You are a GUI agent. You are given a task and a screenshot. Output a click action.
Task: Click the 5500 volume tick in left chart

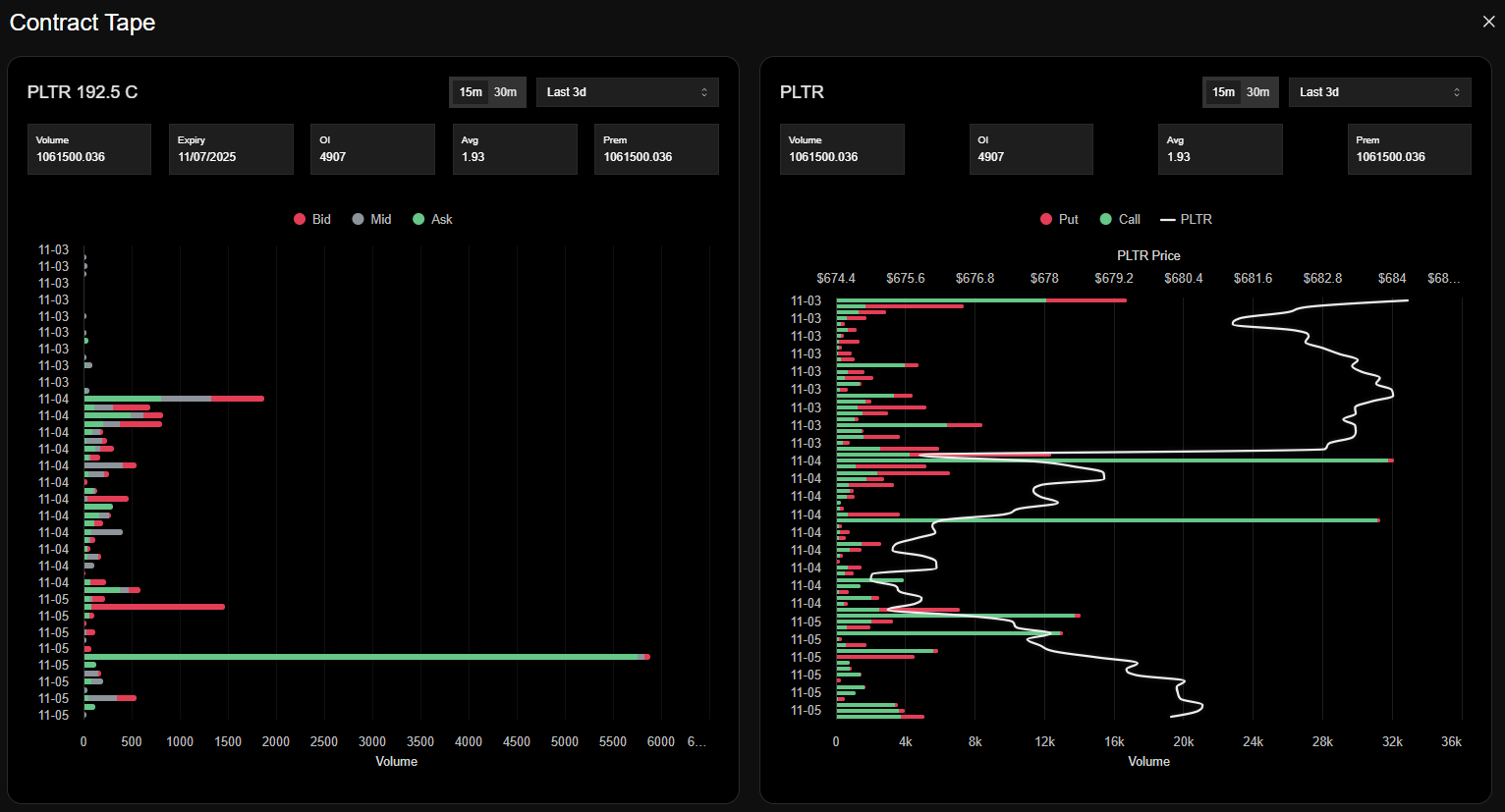[x=613, y=741]
